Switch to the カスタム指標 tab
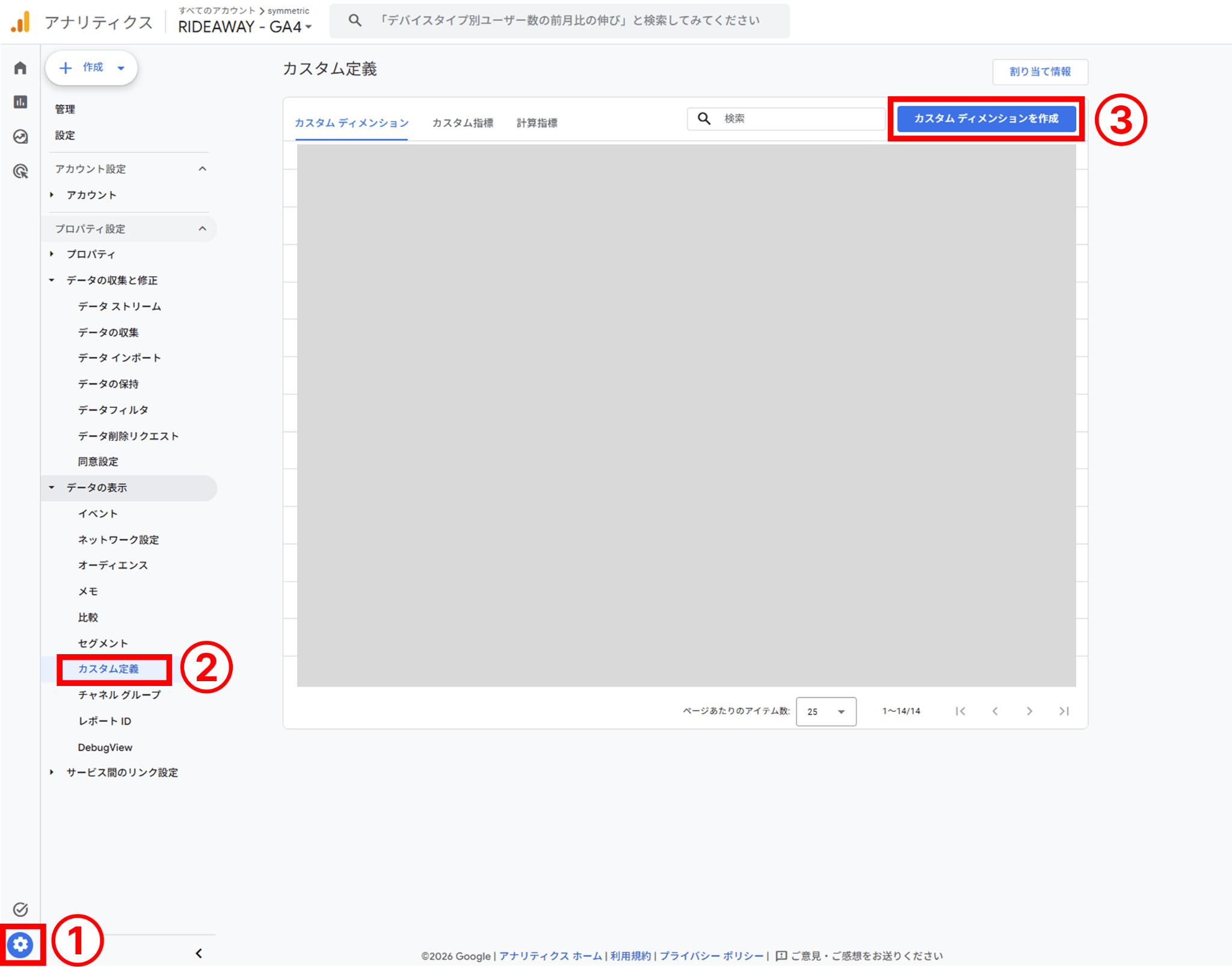Screen dimensions: 1232x967 [x=463, y=123]
